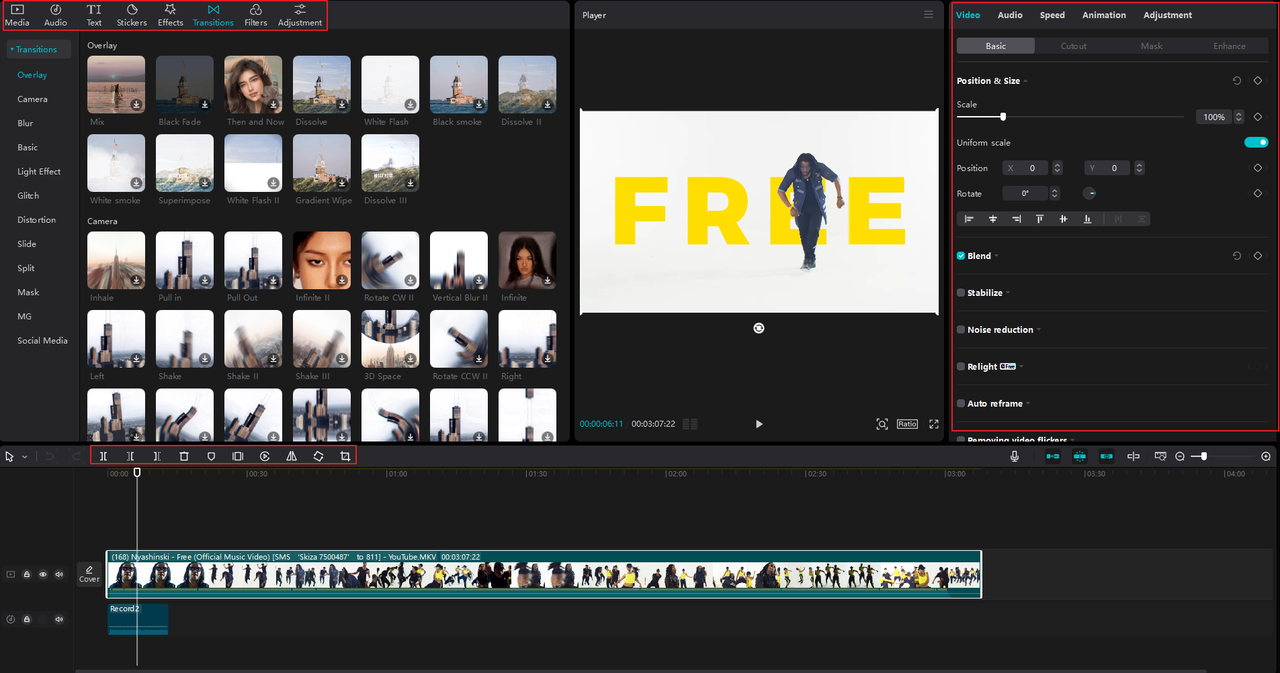Hide the video track with eye icon
The height and width of the screenshot is (673, 1280).
43,575
